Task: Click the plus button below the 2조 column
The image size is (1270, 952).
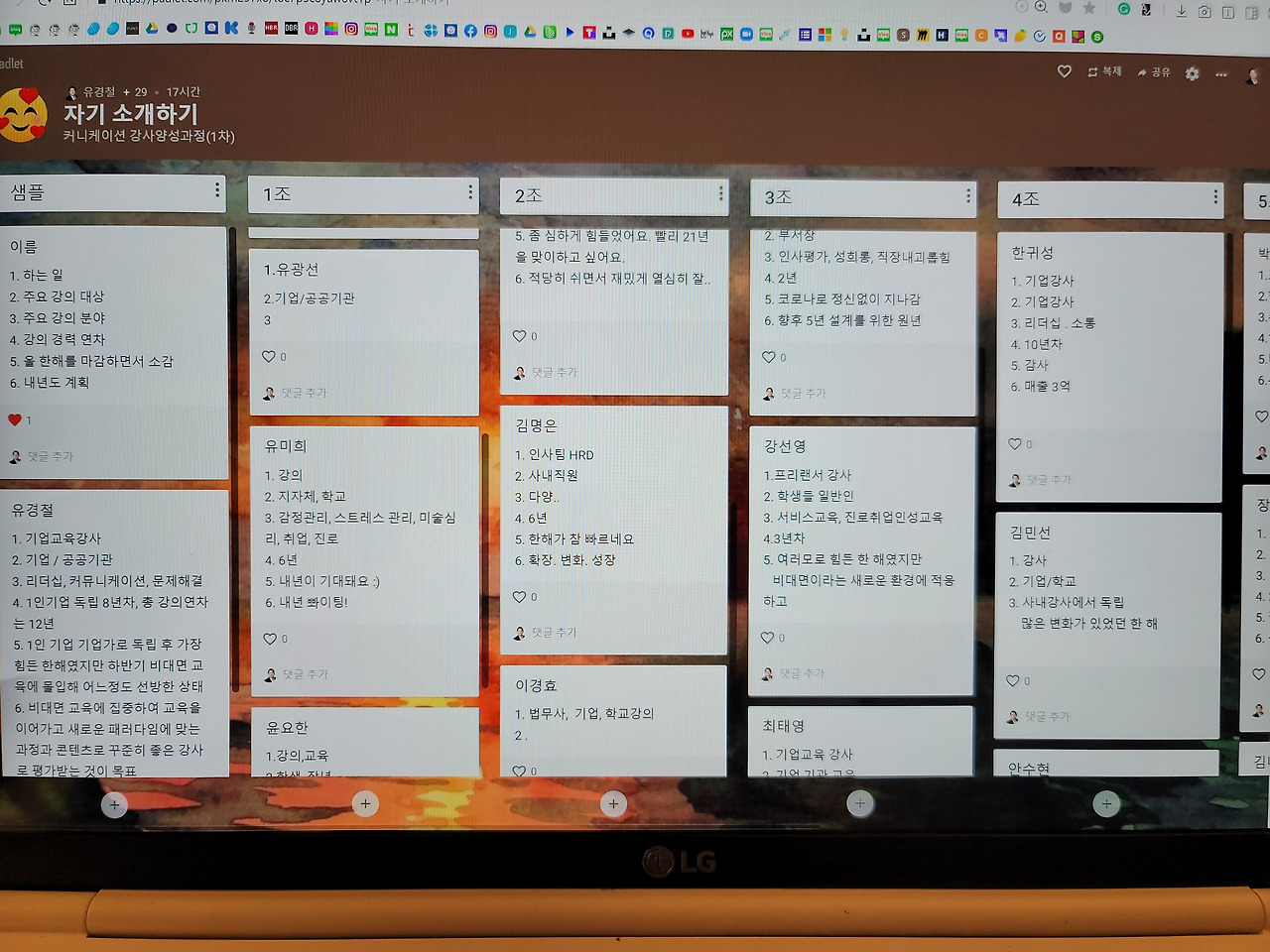Action: (613, 803)
